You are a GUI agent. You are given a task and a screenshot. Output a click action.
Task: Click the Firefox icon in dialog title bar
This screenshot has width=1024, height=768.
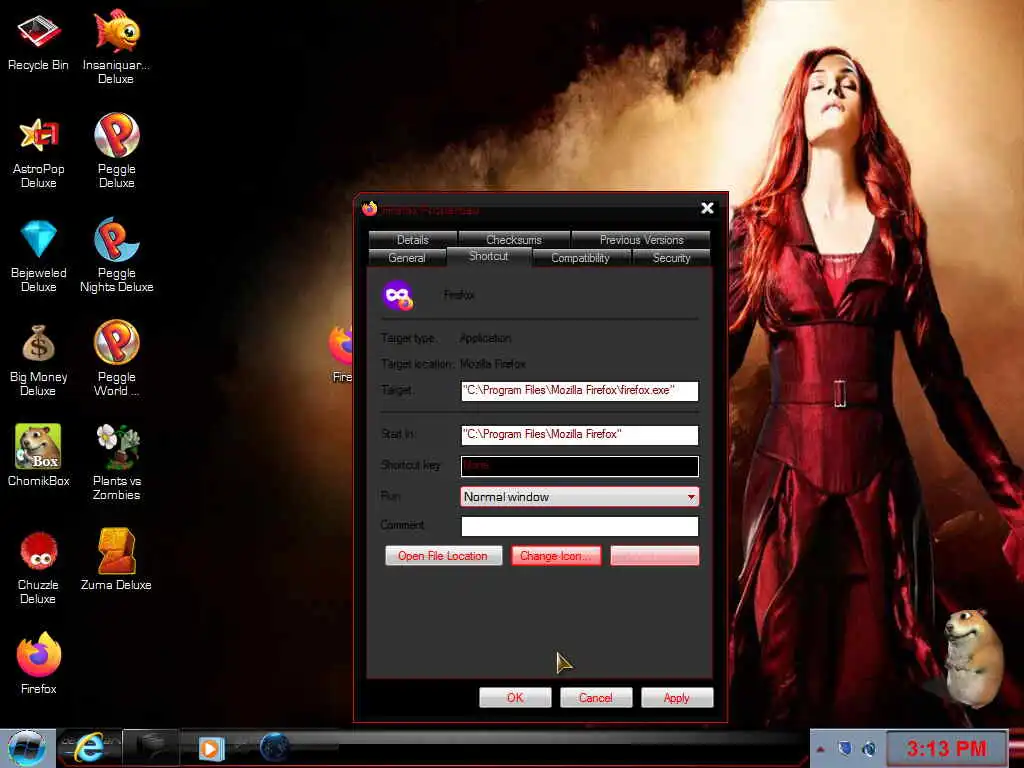[x=370, y=209]
